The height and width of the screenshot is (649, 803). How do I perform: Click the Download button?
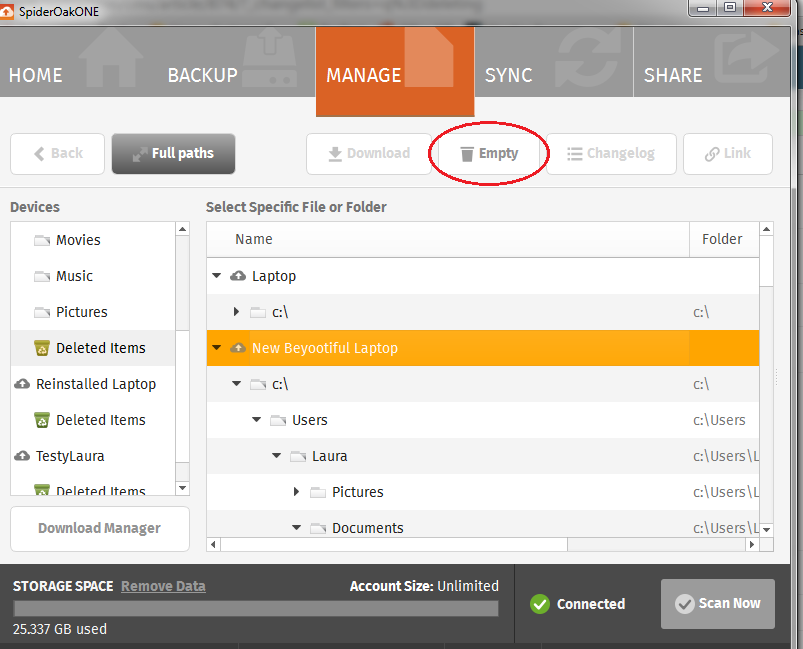pyautogui.click(x=369, y=154)
